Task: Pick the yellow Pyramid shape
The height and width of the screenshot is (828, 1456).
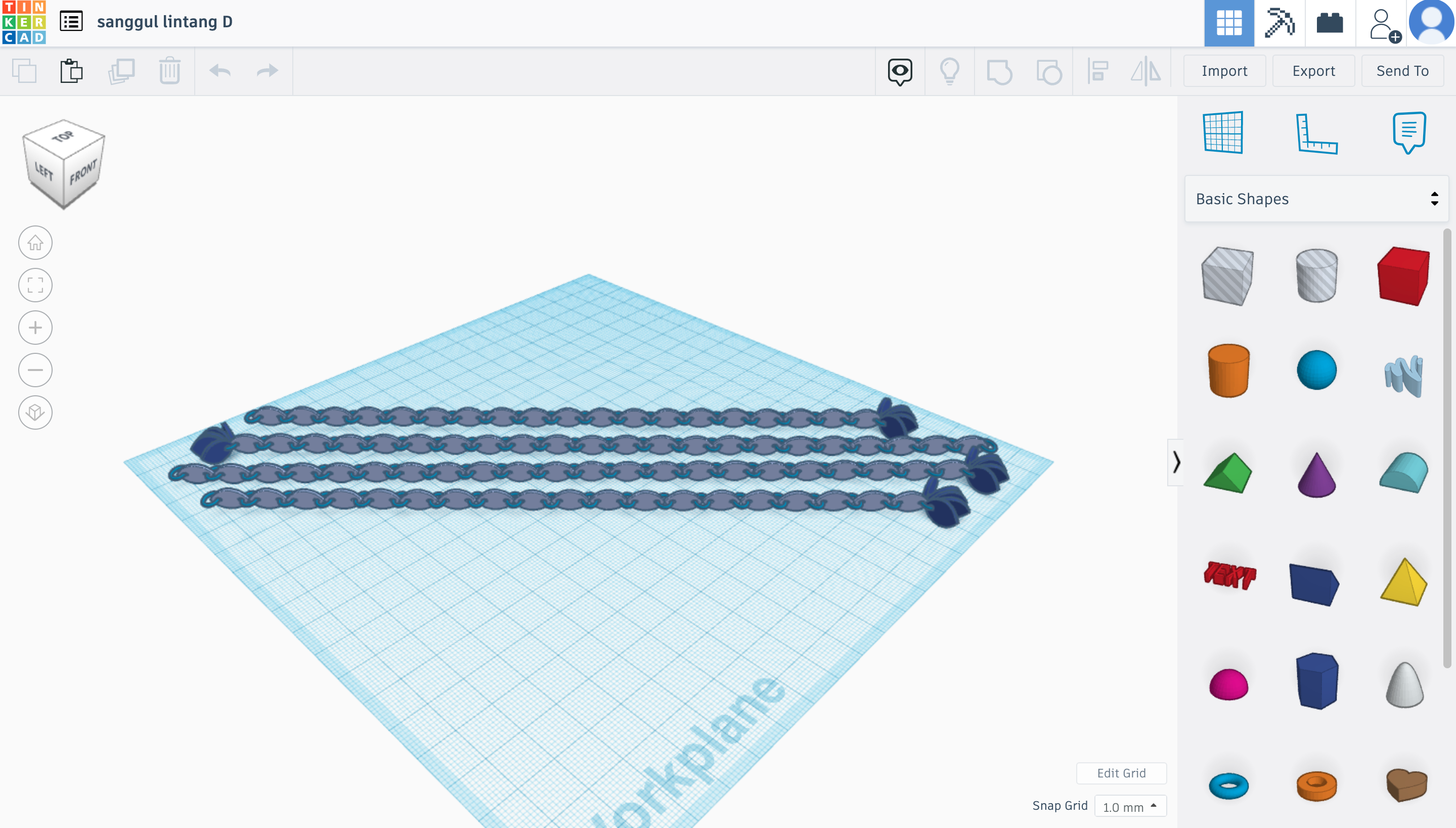Action: click(x=1403, y=582)
